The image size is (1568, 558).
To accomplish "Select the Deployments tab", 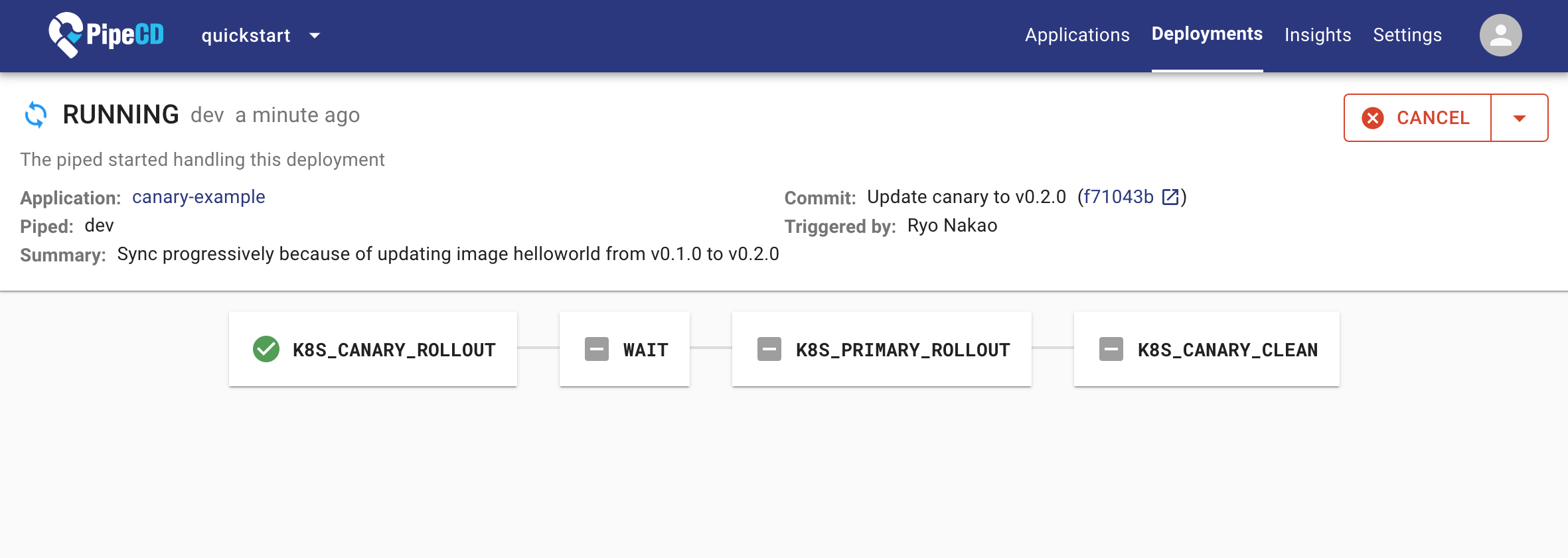I will (x=1207, y=35).
